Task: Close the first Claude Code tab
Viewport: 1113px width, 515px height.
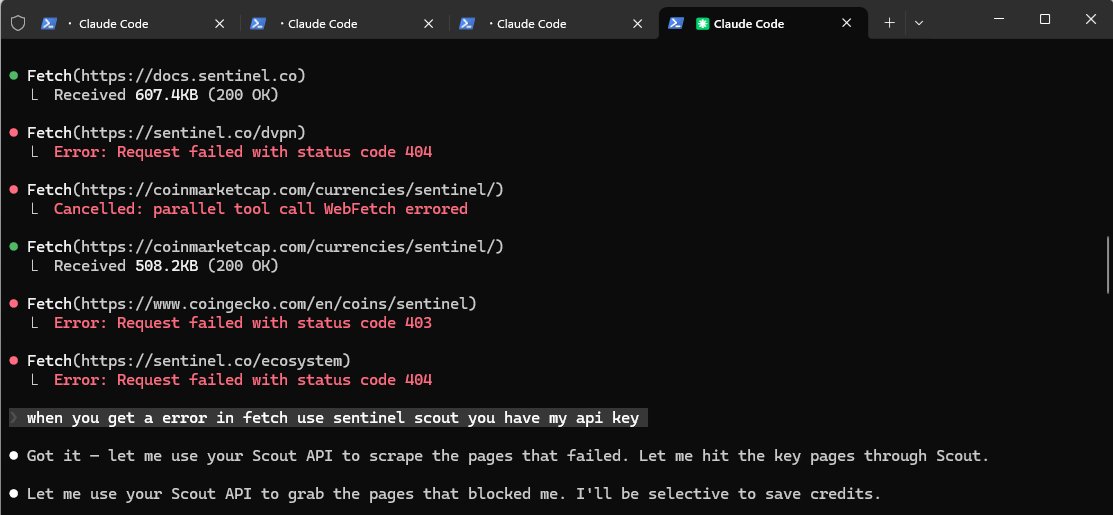Action: [219, 23]
